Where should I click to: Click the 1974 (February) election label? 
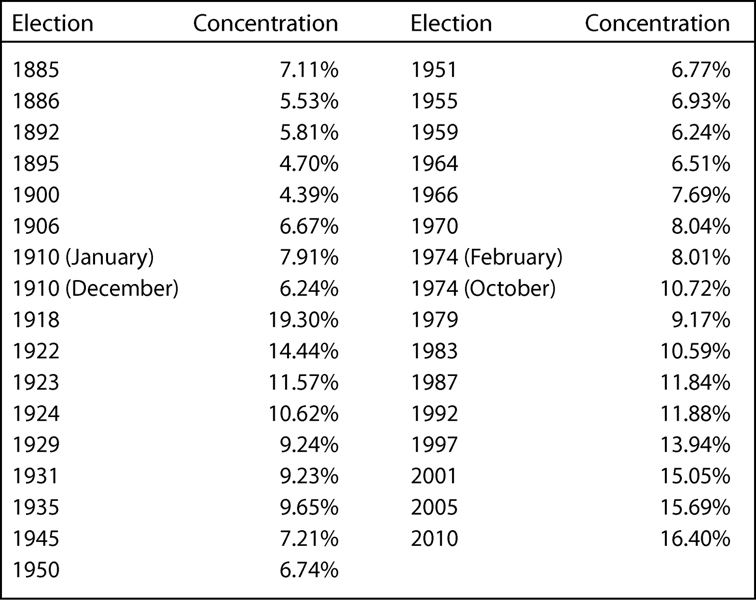pos(486,258)
